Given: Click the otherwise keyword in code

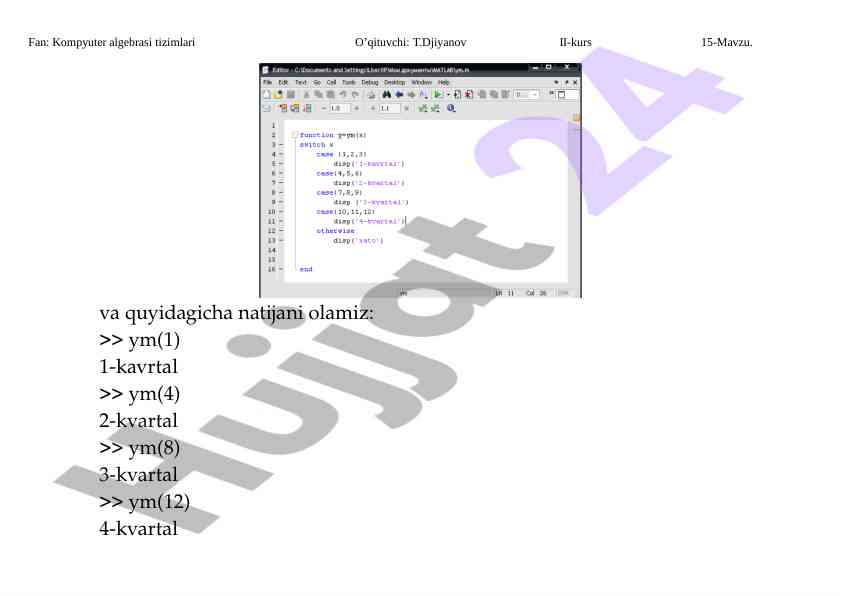Looking at the screenshot, I should click(335, 231).
